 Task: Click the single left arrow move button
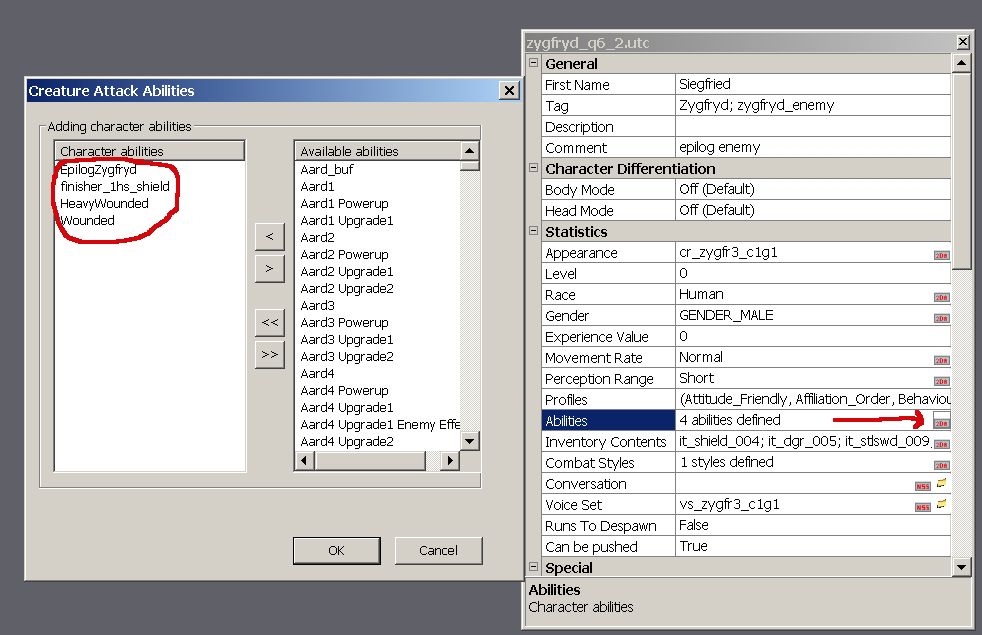pos(269,236)
